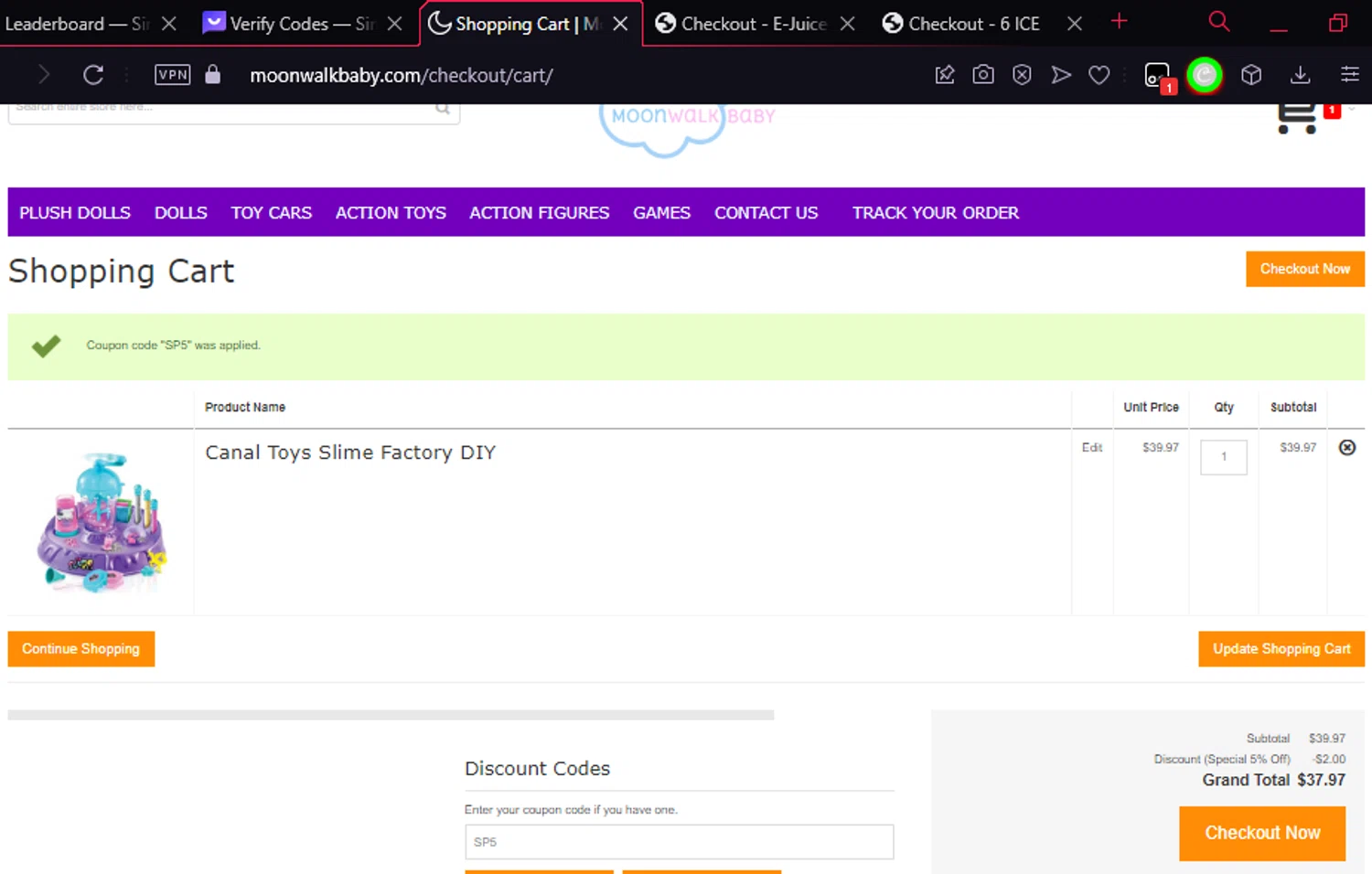This screenshot has width=1372, height=874.
Task: Click Continue Shopping button
Action: click(x=81, y=648)
